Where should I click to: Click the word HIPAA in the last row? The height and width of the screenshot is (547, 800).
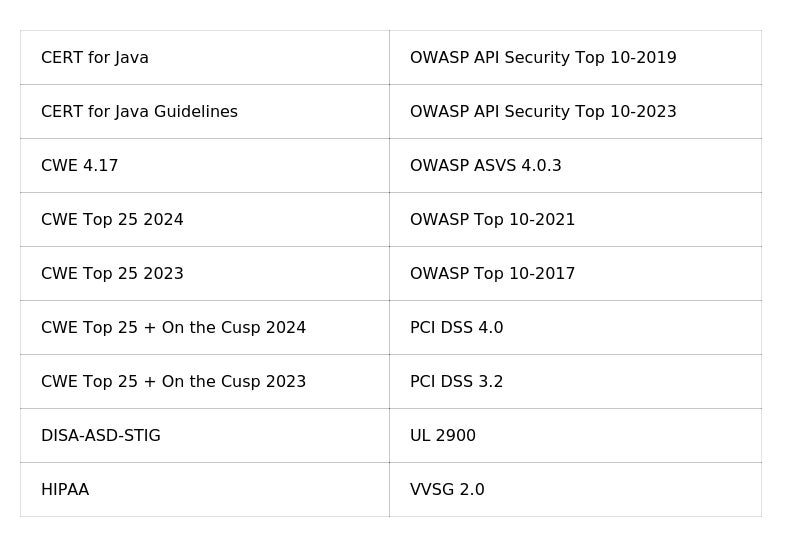coord(65,490)
